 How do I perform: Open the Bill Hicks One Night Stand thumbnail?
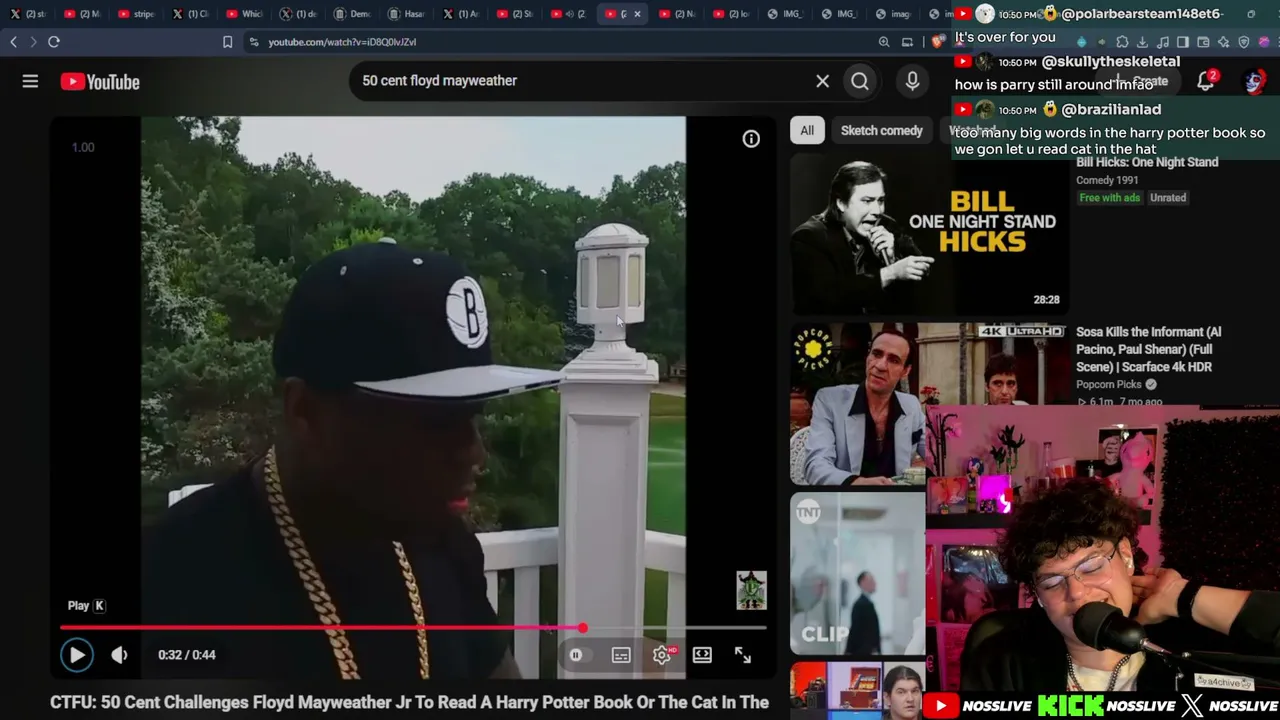930,235
